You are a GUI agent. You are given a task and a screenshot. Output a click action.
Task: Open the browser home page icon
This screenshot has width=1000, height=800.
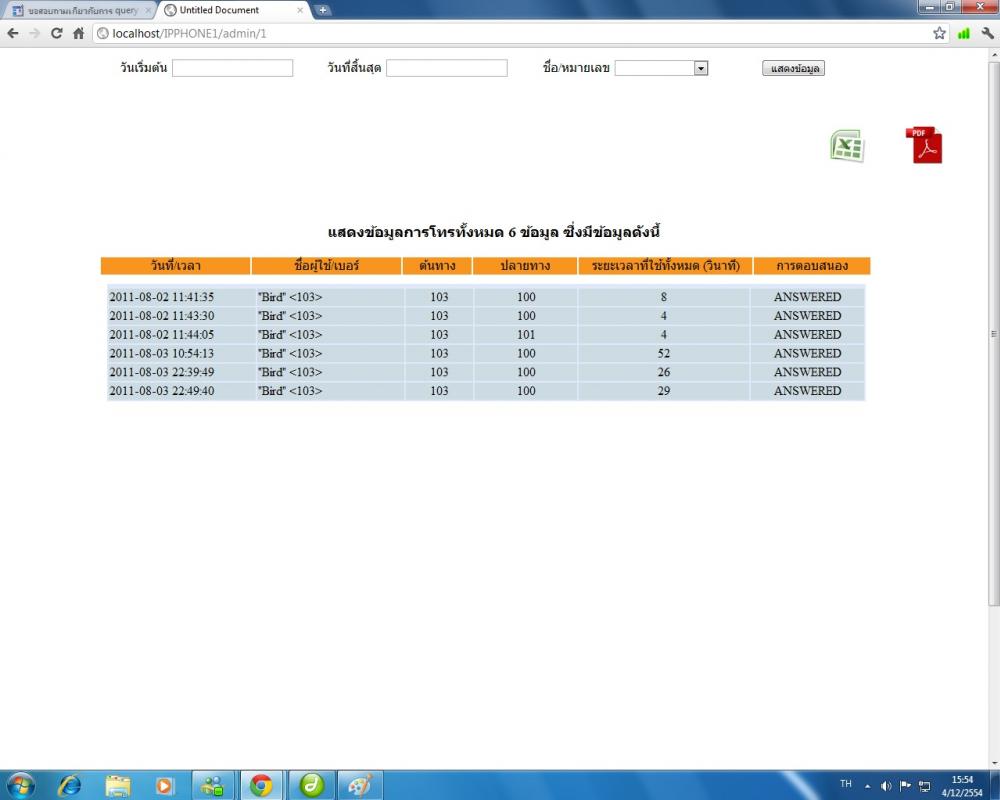78,33
